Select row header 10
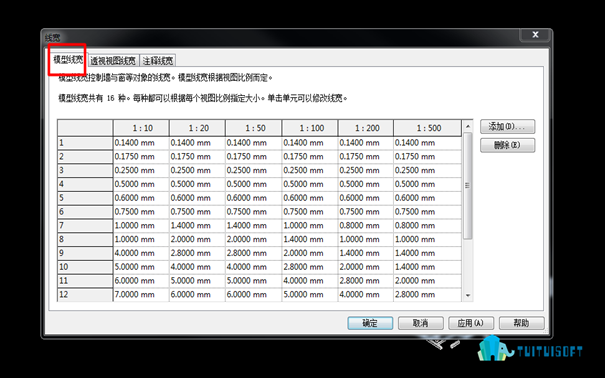This screenshot has height=378, width=605. click(85, 267)
